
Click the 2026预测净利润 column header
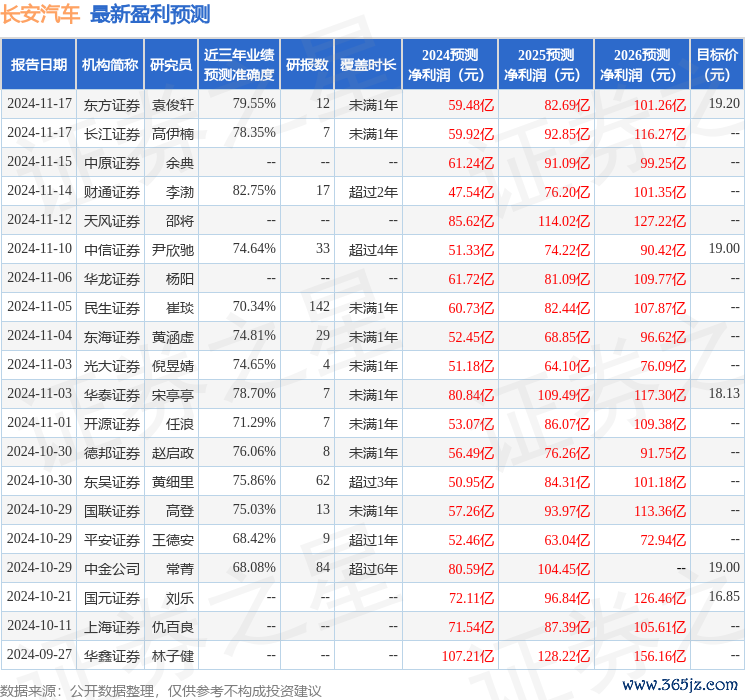click(x=642, y=65)
